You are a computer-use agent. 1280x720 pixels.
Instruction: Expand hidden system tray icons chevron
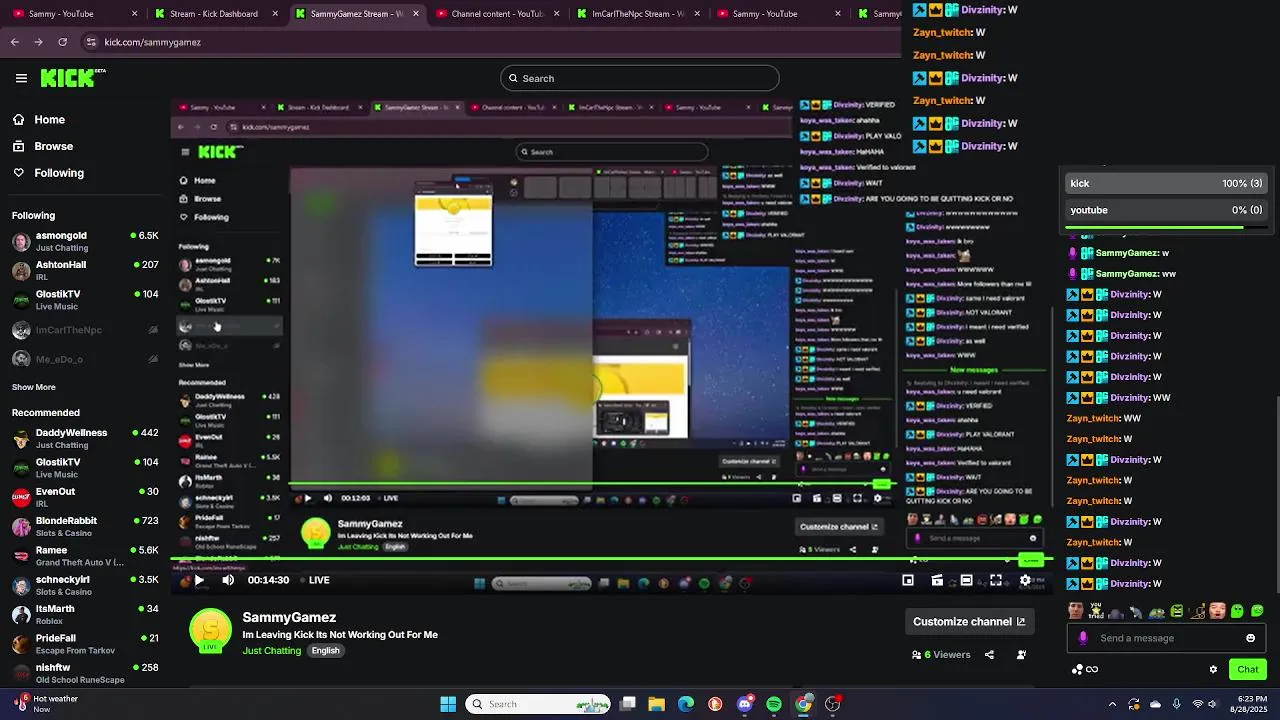[1112, 704]
